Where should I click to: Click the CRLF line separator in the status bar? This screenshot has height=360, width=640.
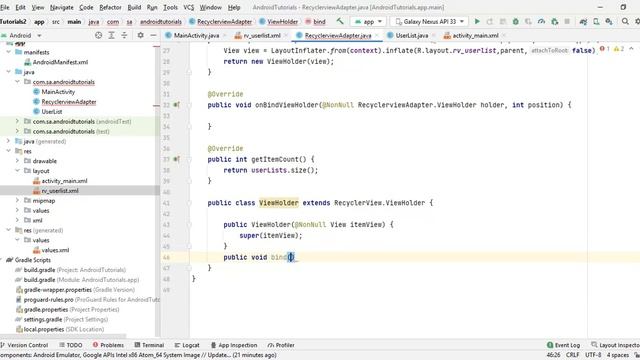(572, 355)
